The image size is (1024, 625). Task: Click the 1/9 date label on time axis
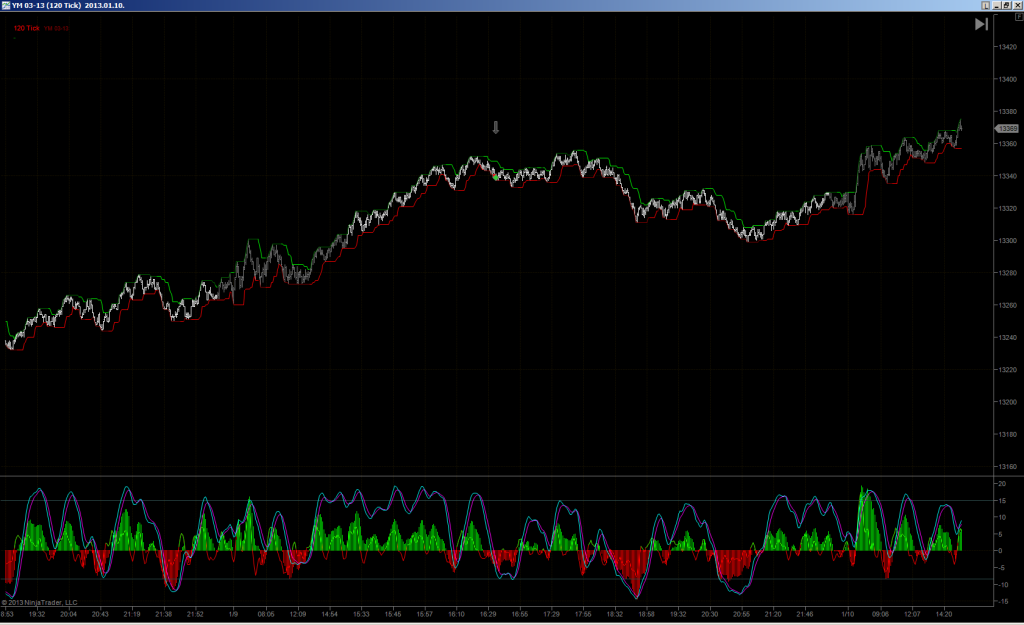pyautogui.click(x=233, y=614)
